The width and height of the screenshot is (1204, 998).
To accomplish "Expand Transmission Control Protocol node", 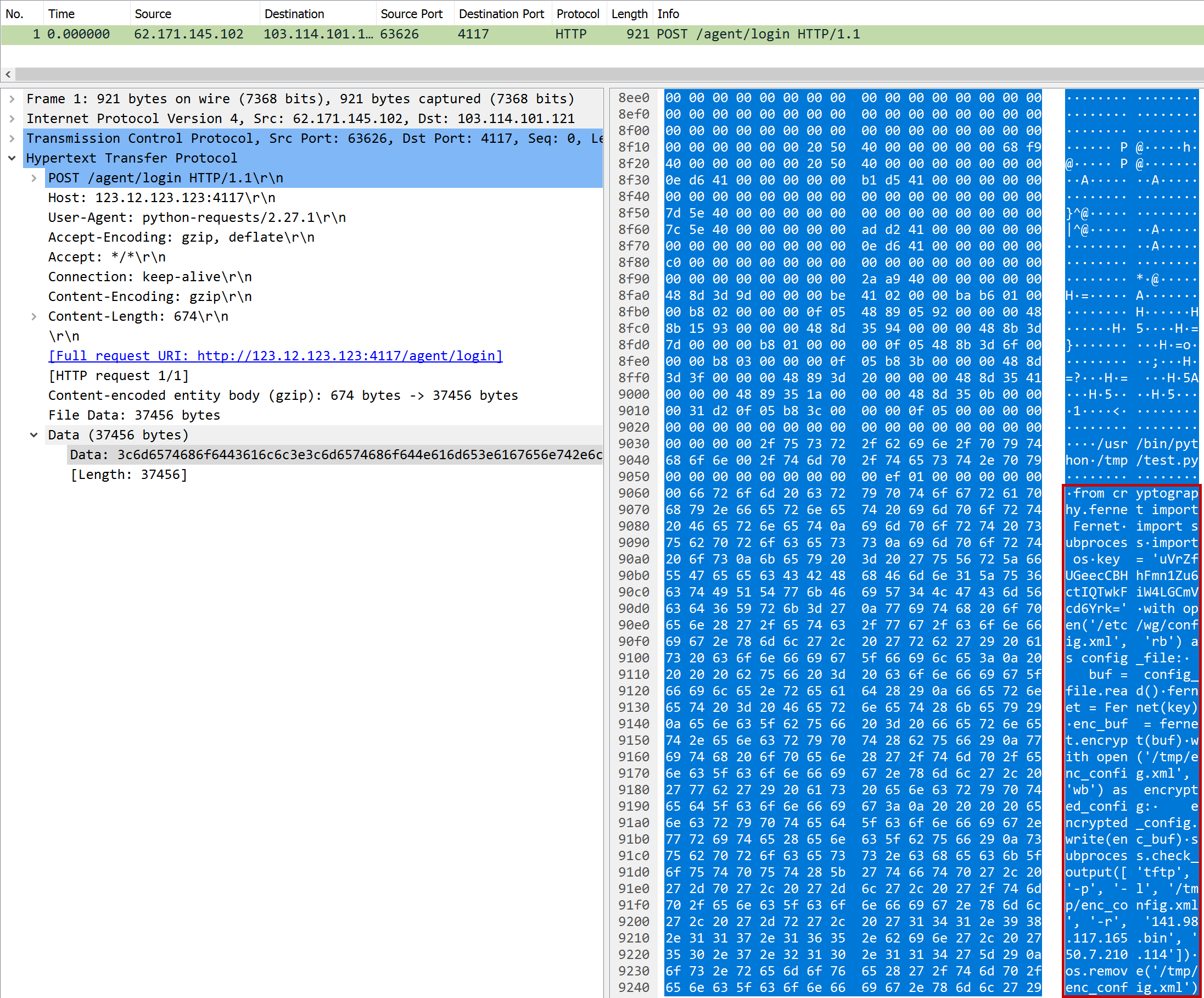I will point(12,138).
